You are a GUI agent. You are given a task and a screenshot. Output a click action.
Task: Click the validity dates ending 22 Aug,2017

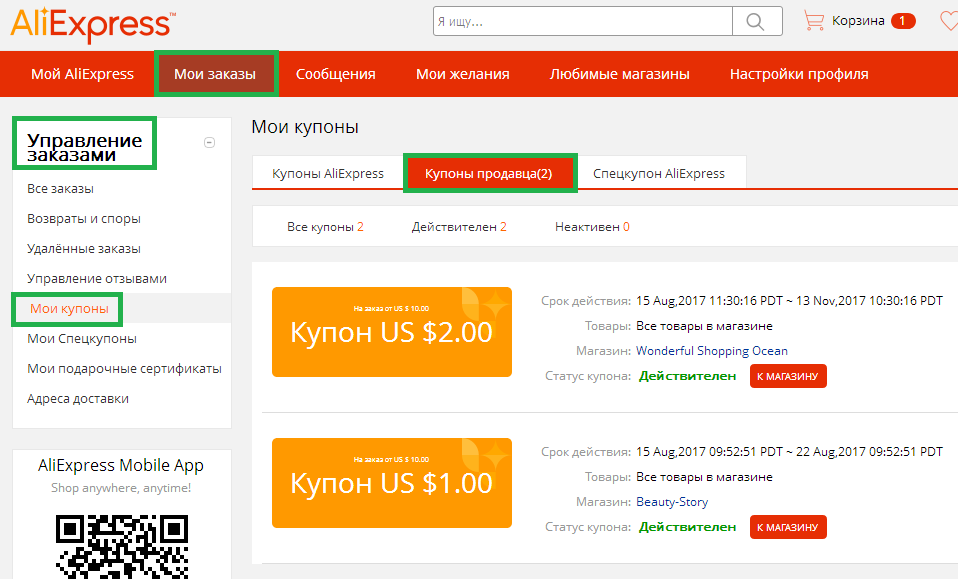tap(789, 451)
